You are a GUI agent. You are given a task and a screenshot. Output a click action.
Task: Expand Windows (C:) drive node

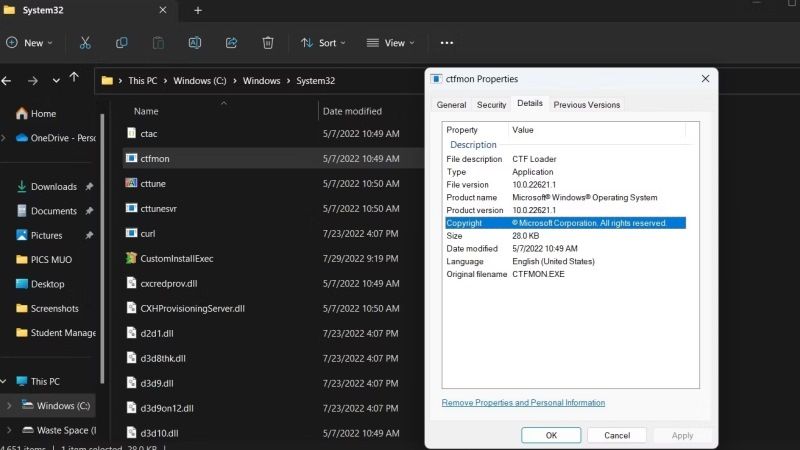coord(9,406)
